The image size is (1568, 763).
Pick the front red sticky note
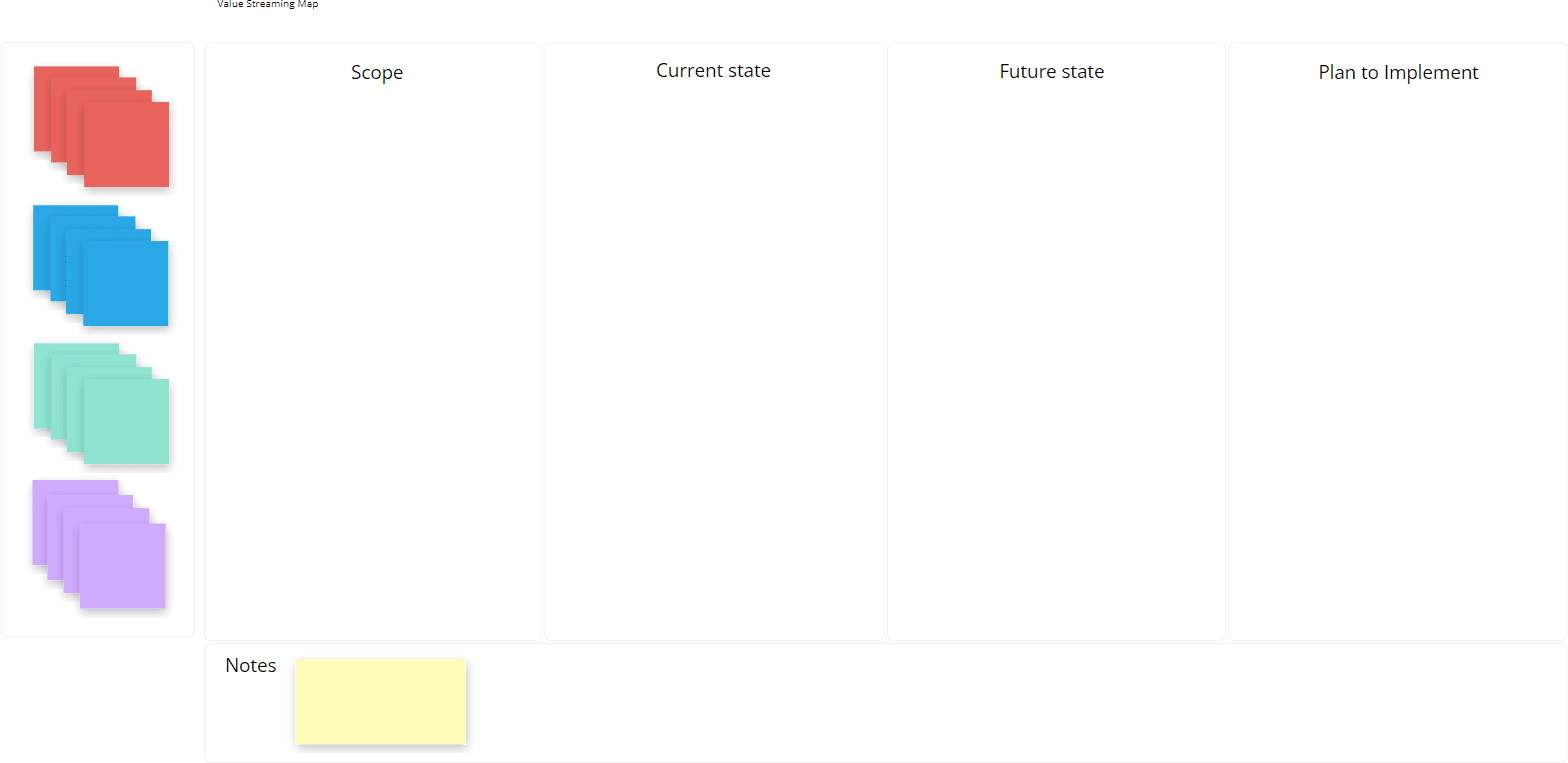[x=127, y=145]
